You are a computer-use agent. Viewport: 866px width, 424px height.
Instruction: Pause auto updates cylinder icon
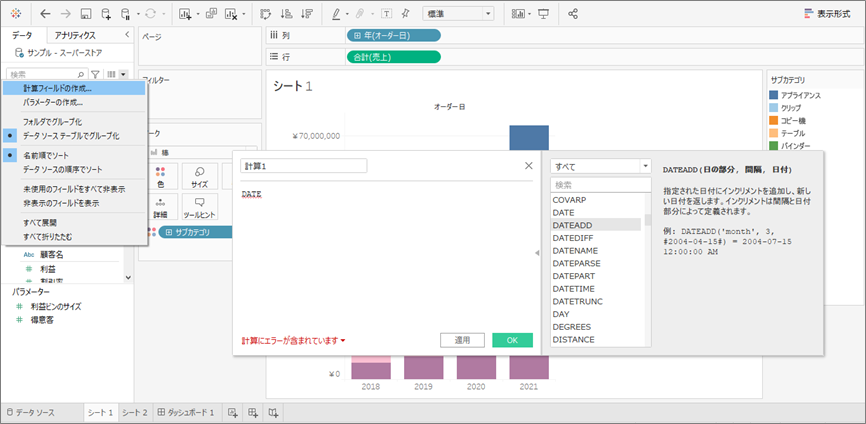click(125, 14)
